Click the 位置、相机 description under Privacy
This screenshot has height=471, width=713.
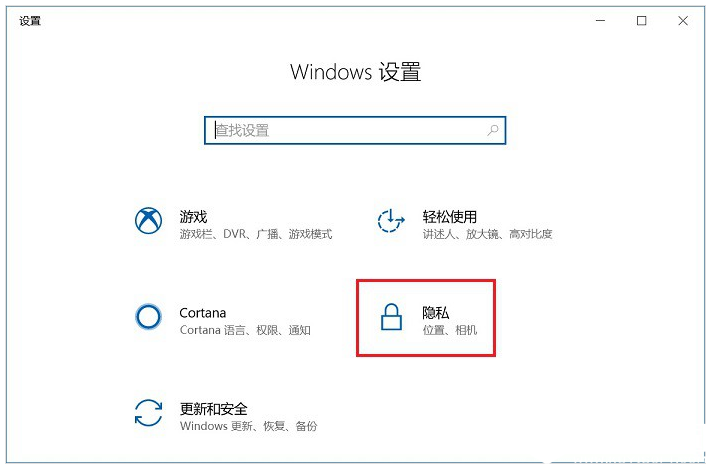coord(450,330)
